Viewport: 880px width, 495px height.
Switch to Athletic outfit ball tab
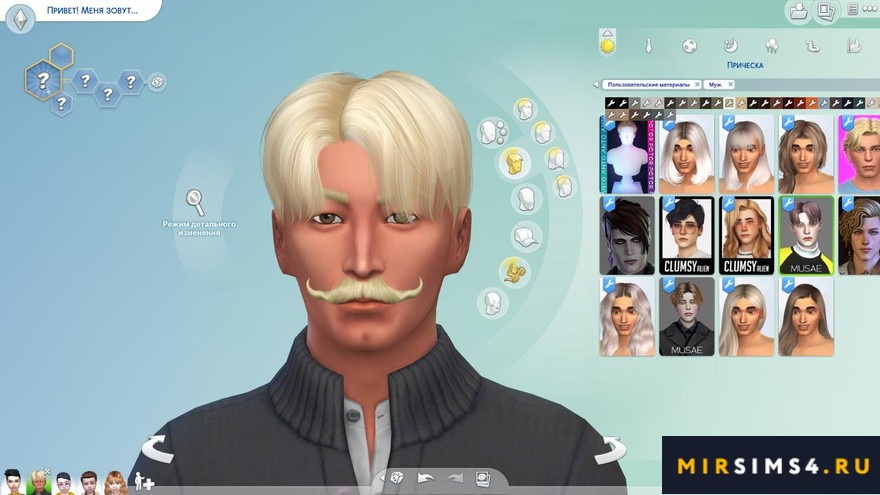point(690,45)
